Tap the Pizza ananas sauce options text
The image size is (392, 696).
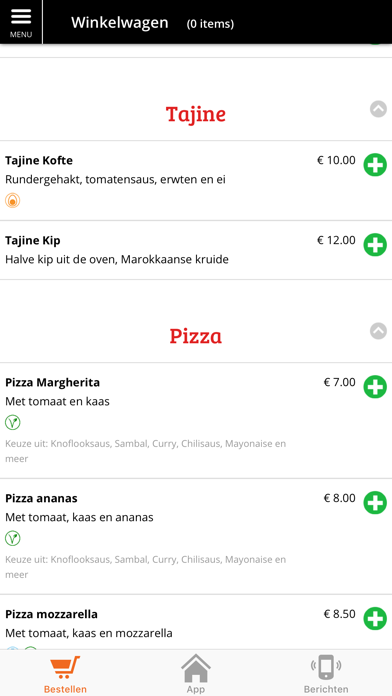coord(146,567)
